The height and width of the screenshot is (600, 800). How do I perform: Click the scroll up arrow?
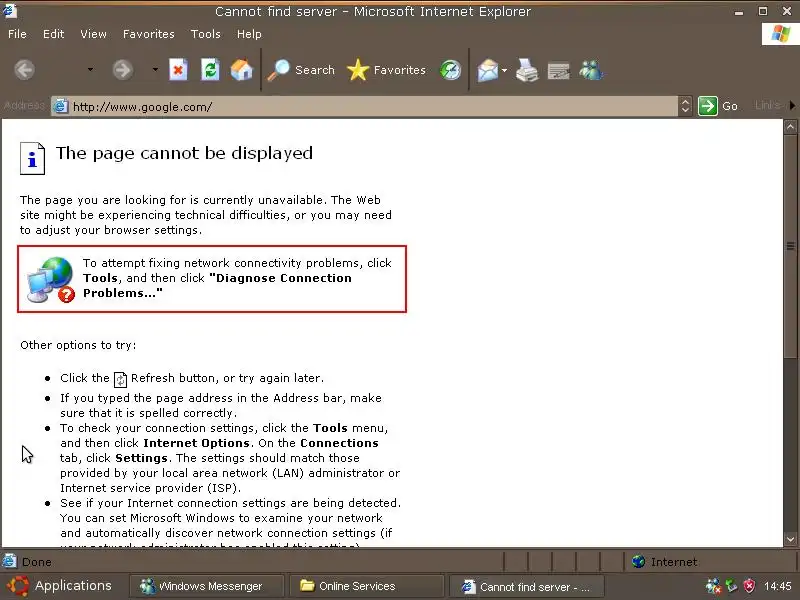coord(791,126)
